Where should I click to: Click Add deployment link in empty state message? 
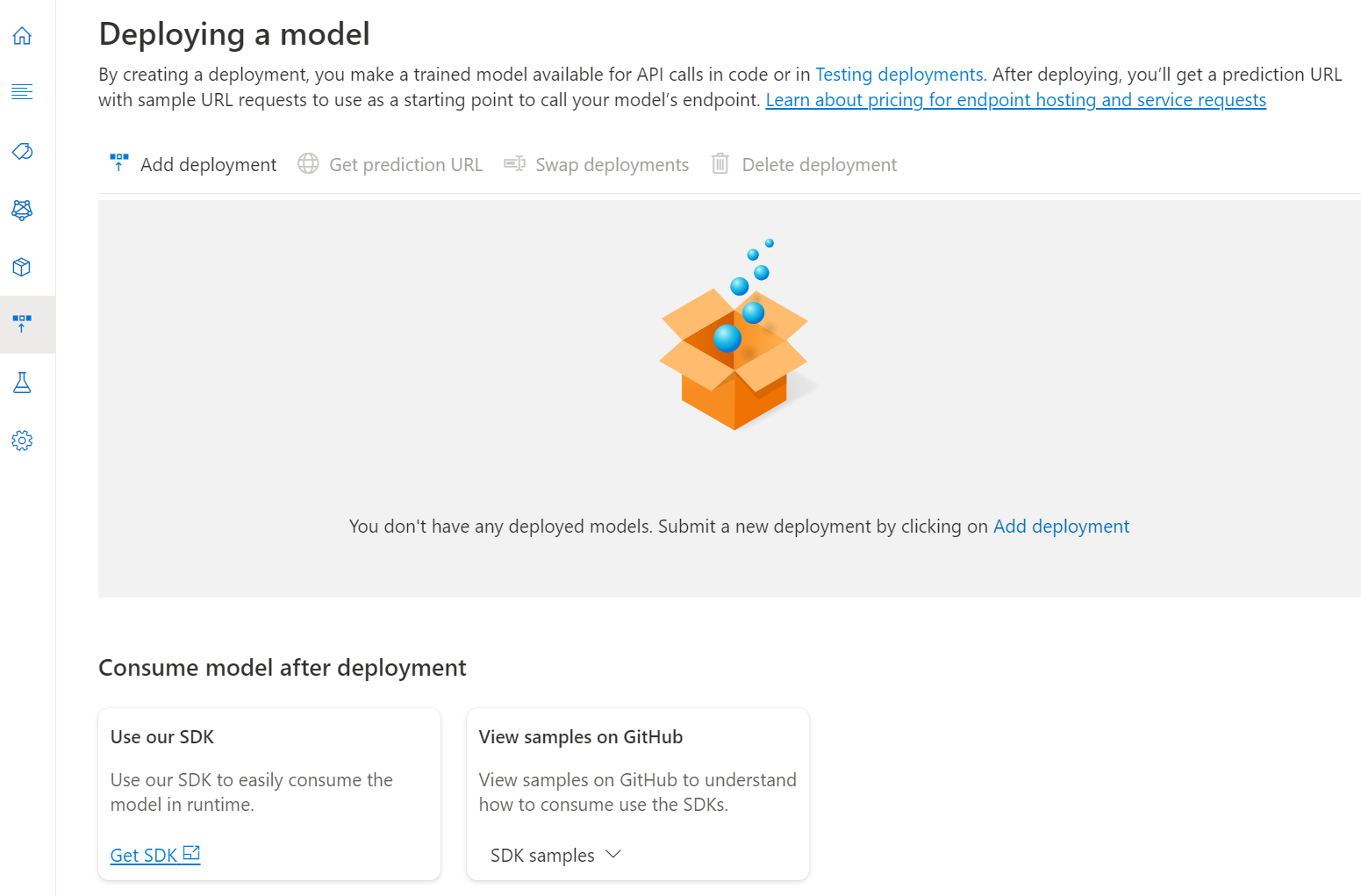pyautogui.click(x=1061, y=526)
